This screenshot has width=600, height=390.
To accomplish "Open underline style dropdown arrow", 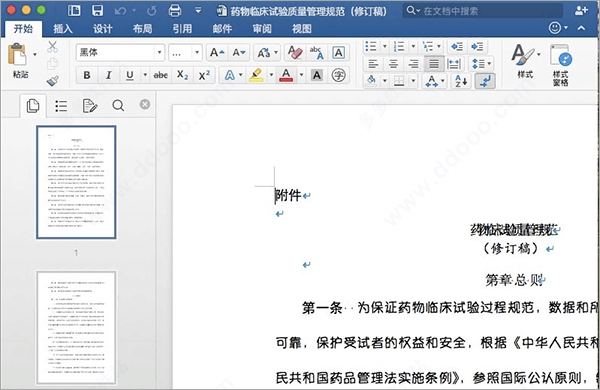I will point(145,75).
